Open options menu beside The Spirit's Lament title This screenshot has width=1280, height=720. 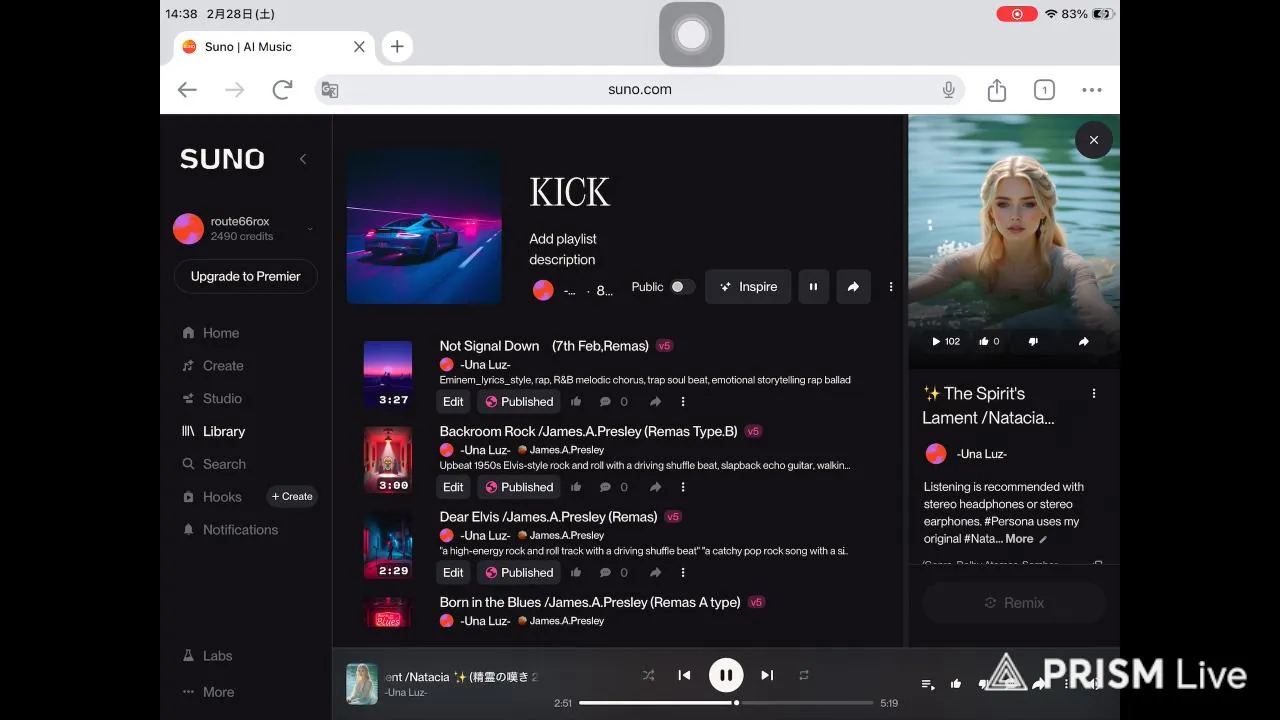point(1094,394)
